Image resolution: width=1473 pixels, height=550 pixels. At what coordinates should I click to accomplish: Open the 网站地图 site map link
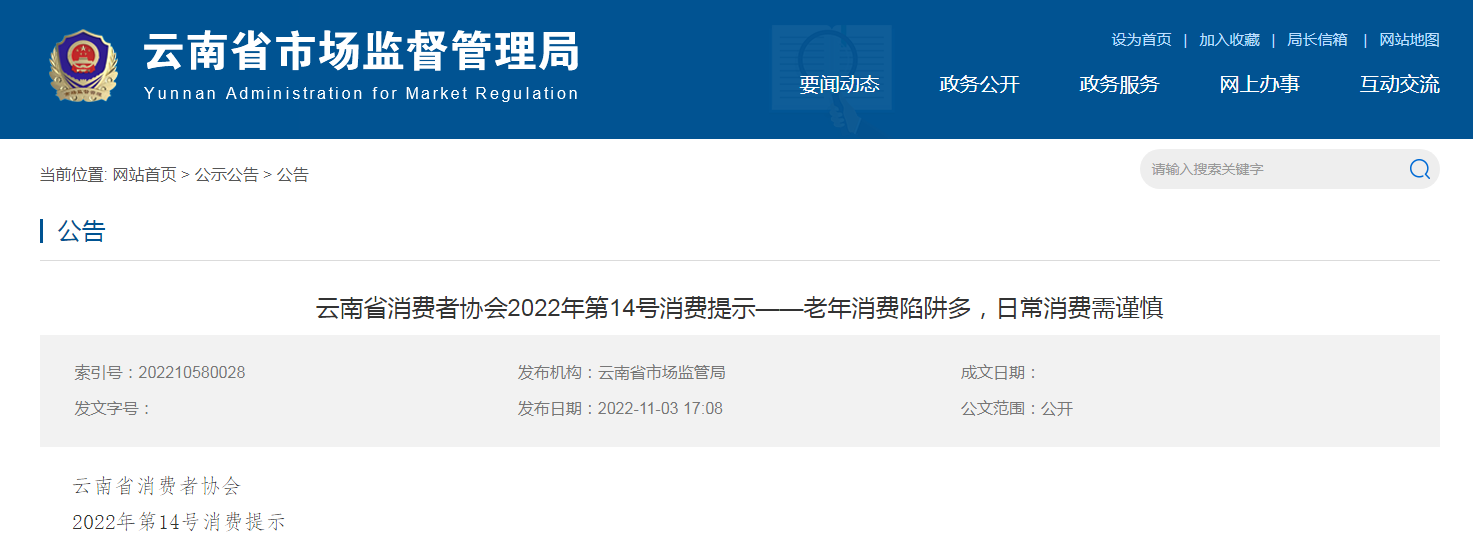[1409, 40]
